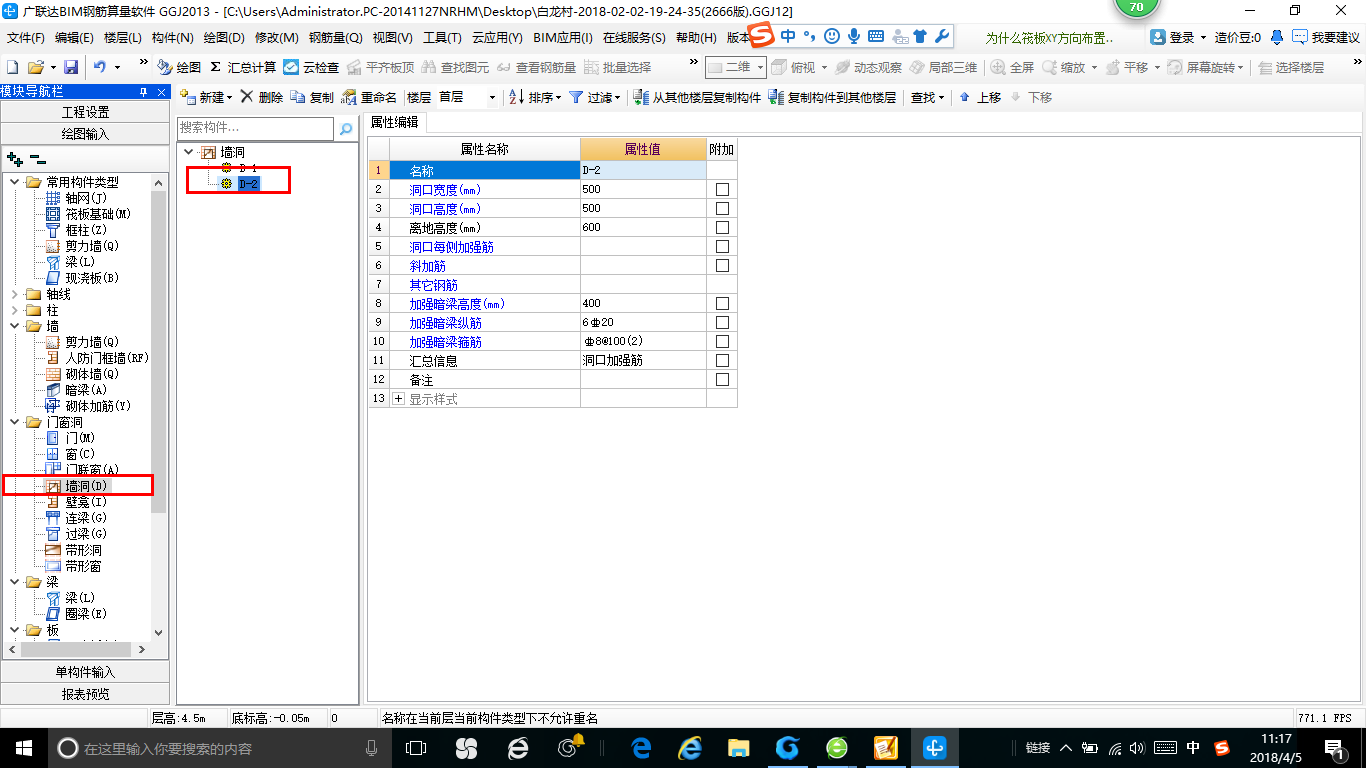Open BIM应用(I) menu
Screen dimensions: 1366x768
click(563, 38)
